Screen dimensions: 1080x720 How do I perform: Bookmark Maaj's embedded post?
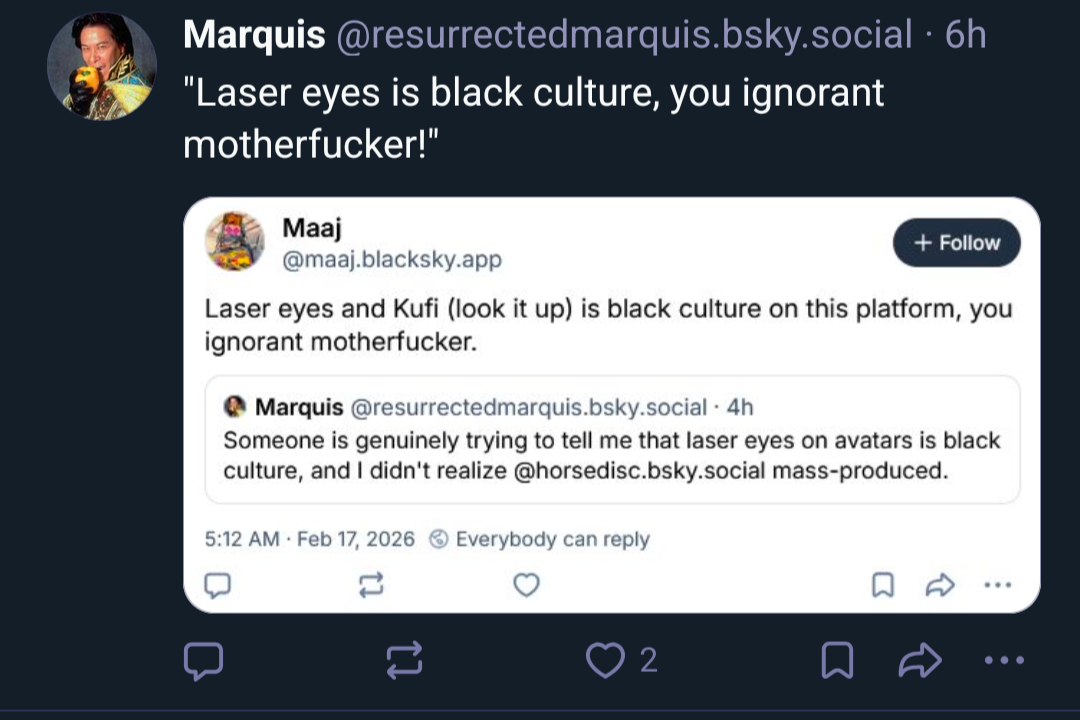click(x=883, y=585)
